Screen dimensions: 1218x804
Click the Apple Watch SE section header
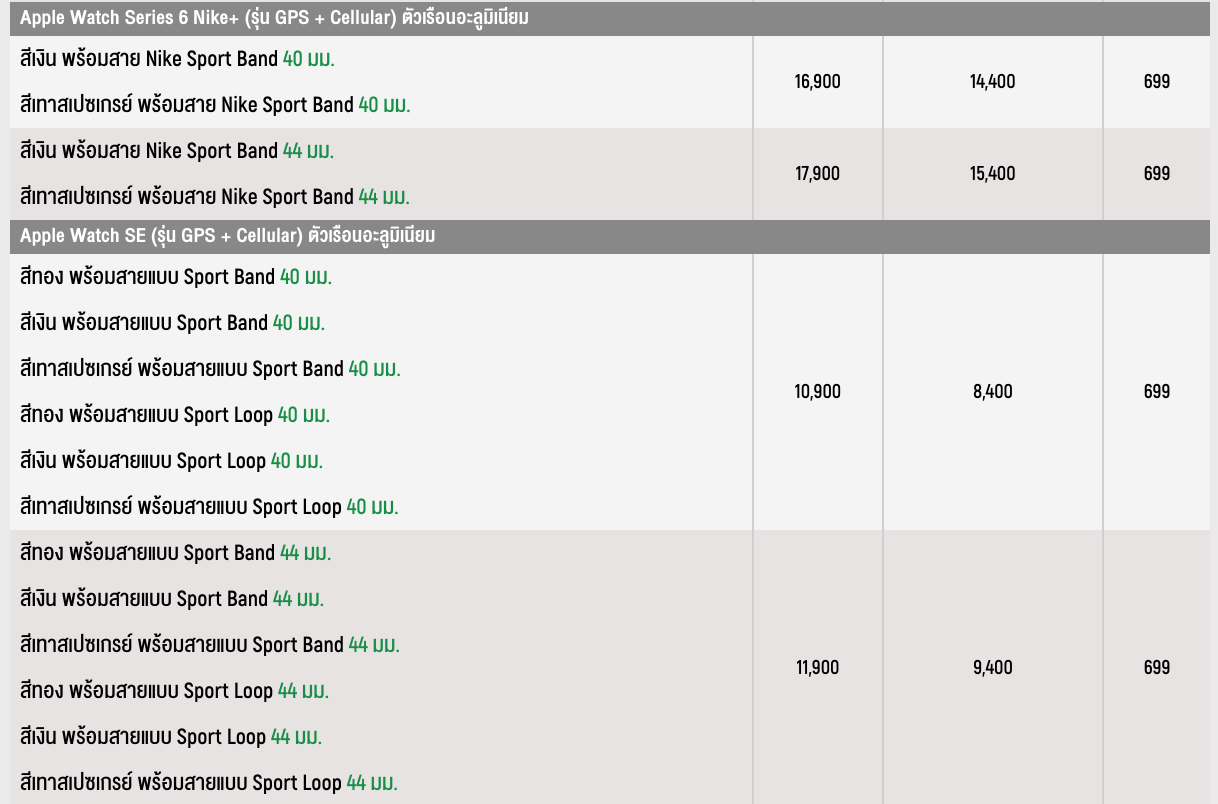pos(228,236)
